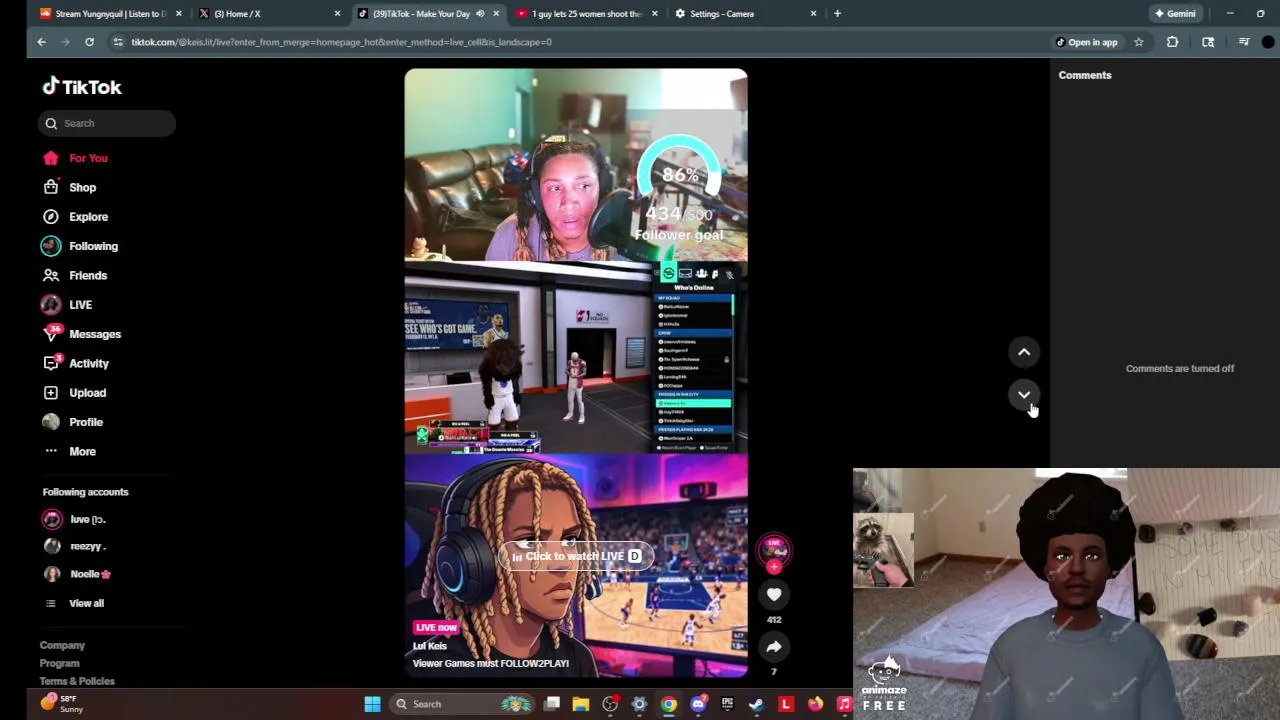Open the Noelle following account

point(77,574)
